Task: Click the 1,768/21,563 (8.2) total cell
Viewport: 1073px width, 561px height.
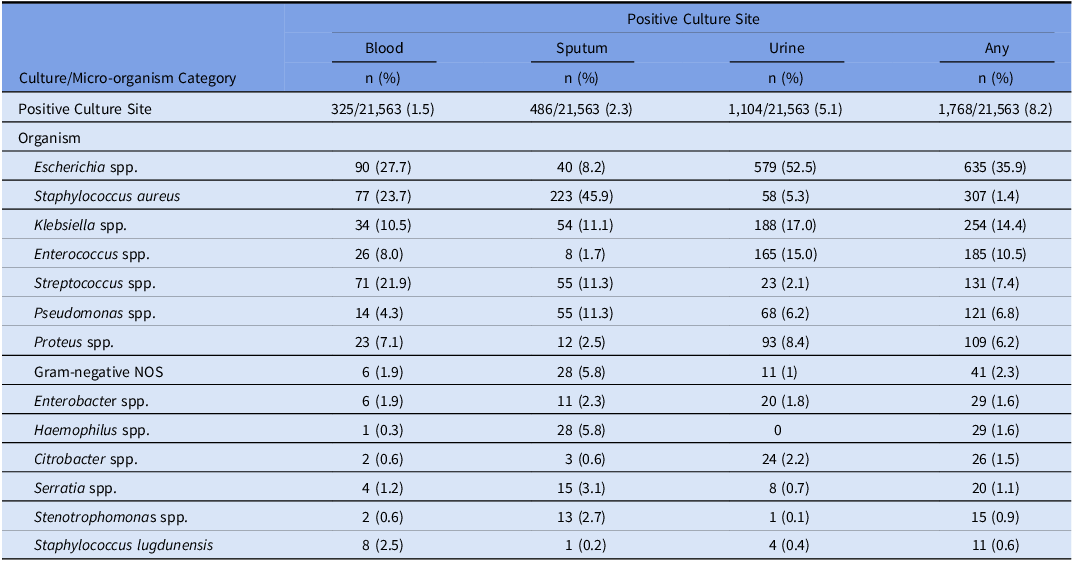Action: [996, 109]
